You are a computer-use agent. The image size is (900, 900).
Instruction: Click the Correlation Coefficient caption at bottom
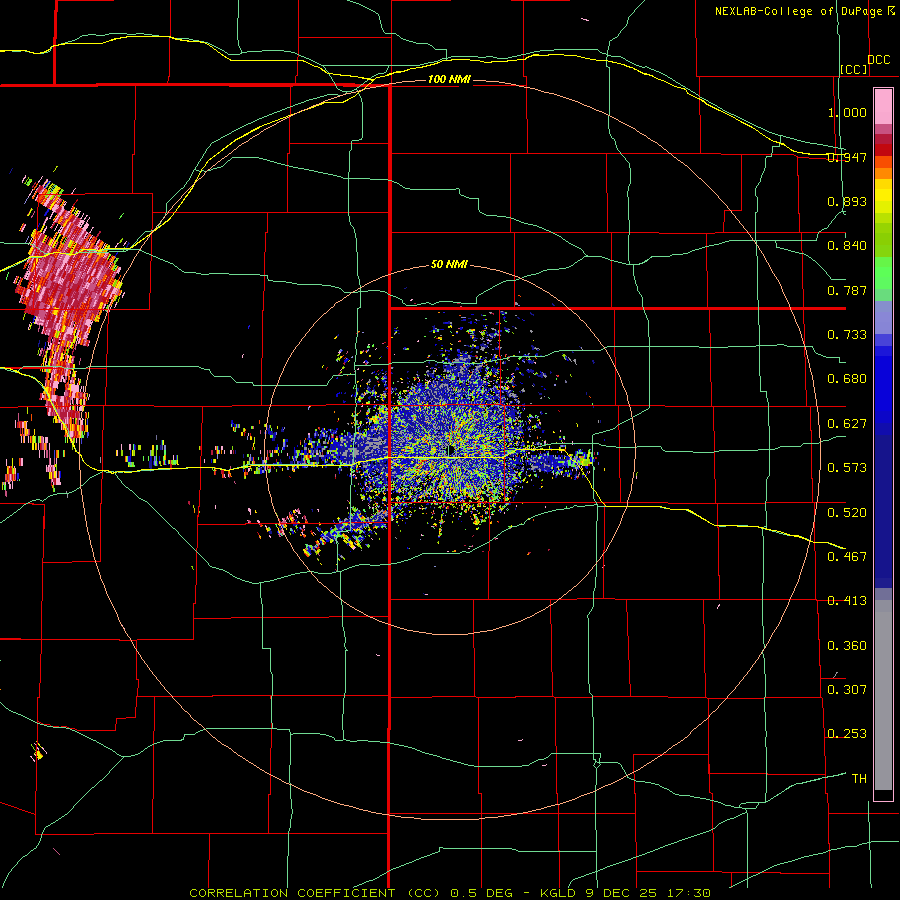[x=450, y=893]
